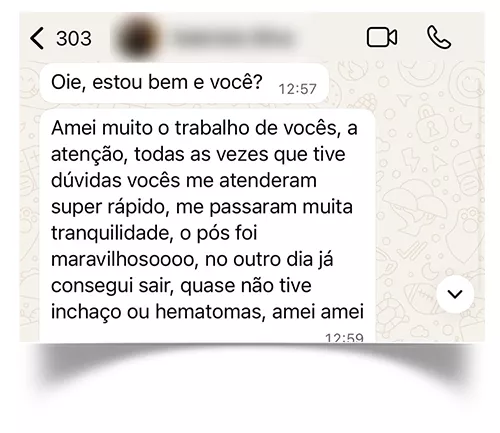
Task: Jump to latest messages with down chevron button
Action: [455, 294]
